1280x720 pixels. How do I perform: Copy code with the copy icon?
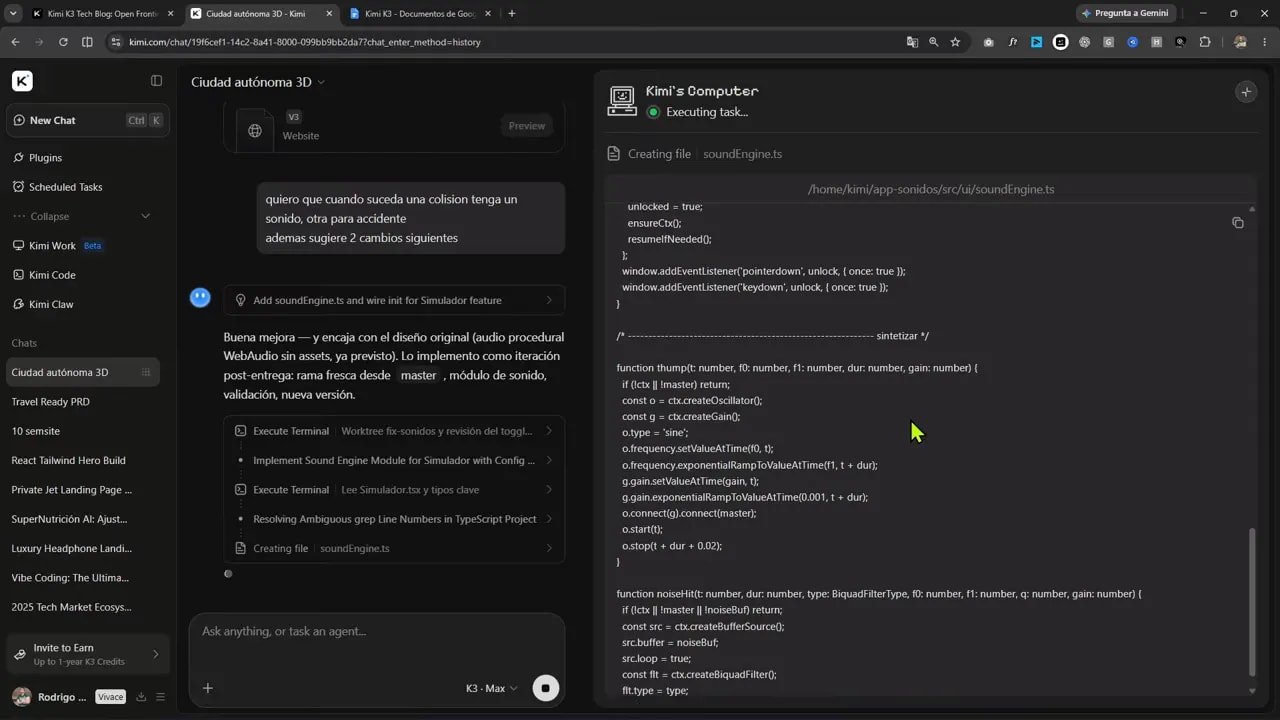tap(1237, 223)
